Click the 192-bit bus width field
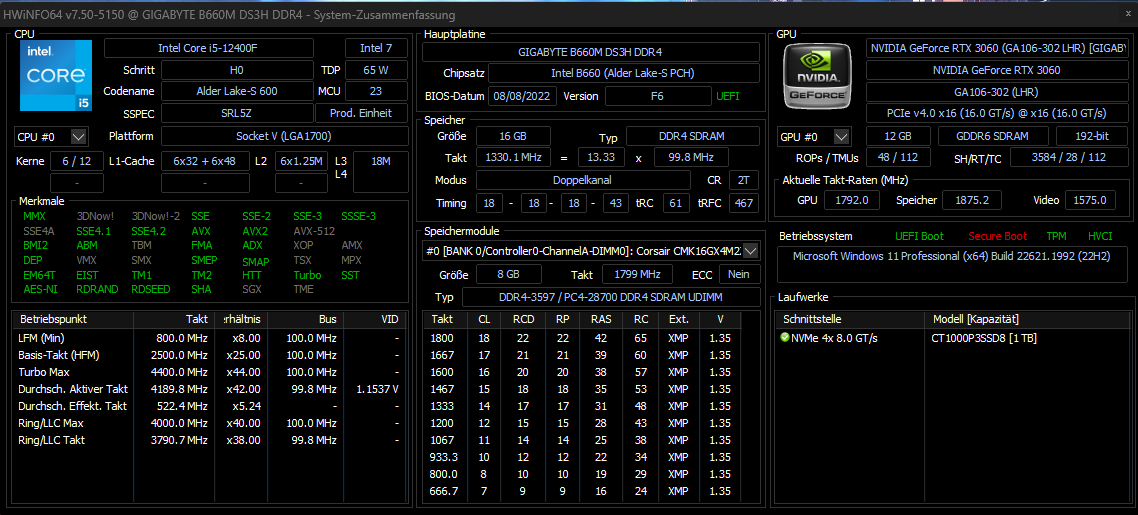The width and height of the screenshot is (1138, 515). [x=1092, y=136]
